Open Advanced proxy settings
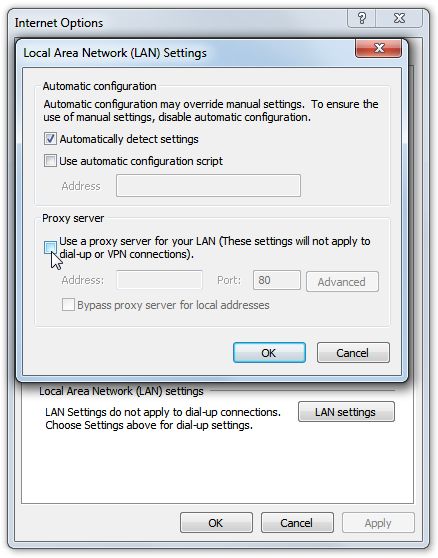This screenshot has width=438, height=558. click(x=342, y=282)
